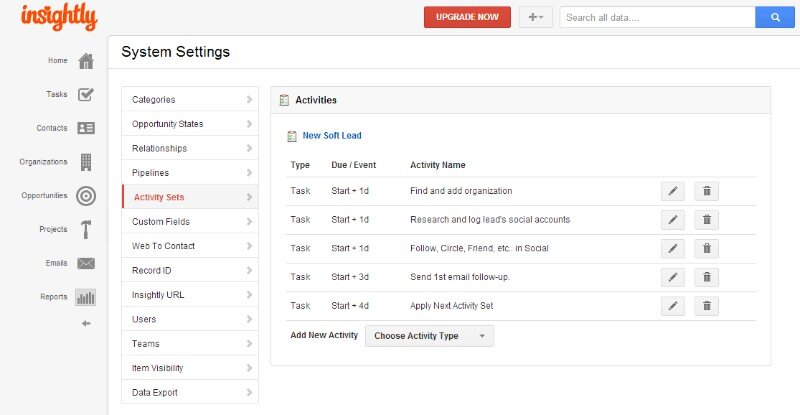Edit the 'Find and add organization' task
The height and width of the screenshot is (415, 800).
(x=673, y=191)
